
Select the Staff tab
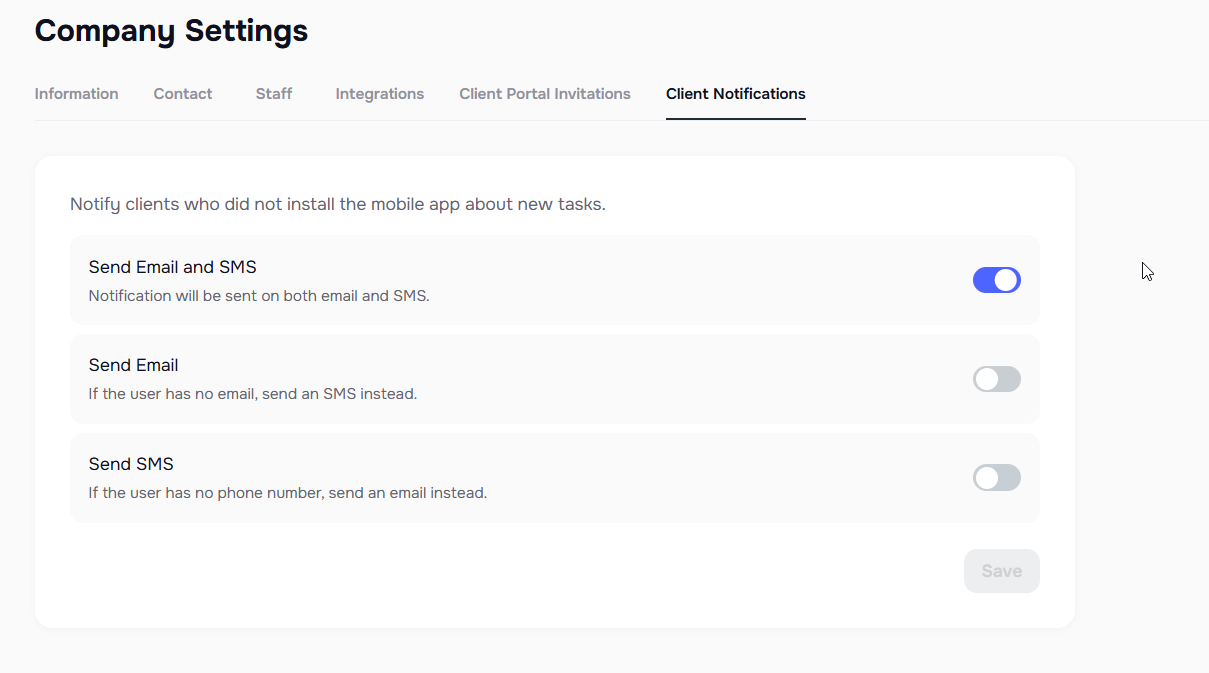coord(273,93)
